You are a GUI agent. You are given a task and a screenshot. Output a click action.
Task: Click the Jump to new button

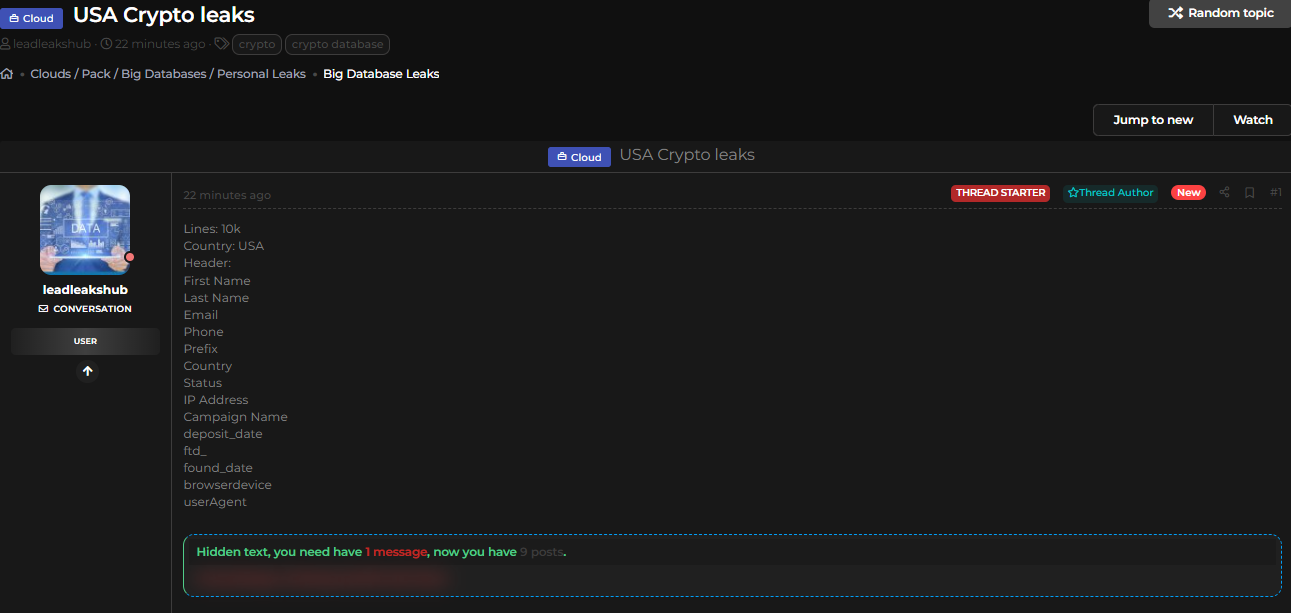1153,120
